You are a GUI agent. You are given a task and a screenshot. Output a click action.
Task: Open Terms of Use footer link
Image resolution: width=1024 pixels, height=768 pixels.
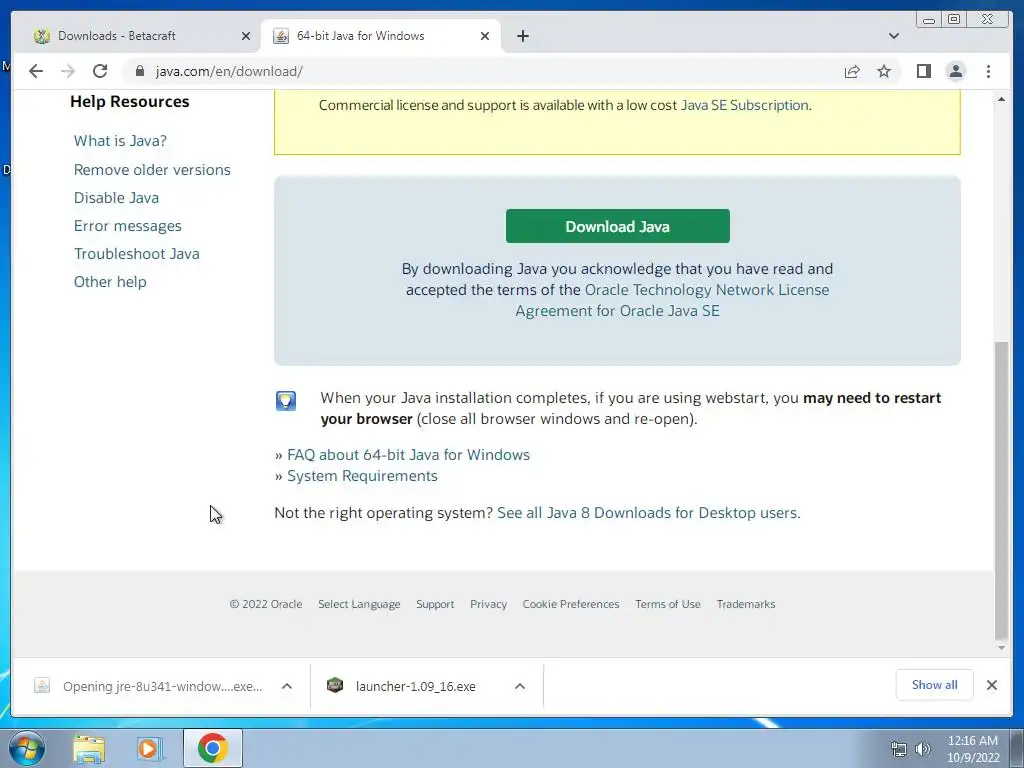pyautogui.click(x=667, y=604)
